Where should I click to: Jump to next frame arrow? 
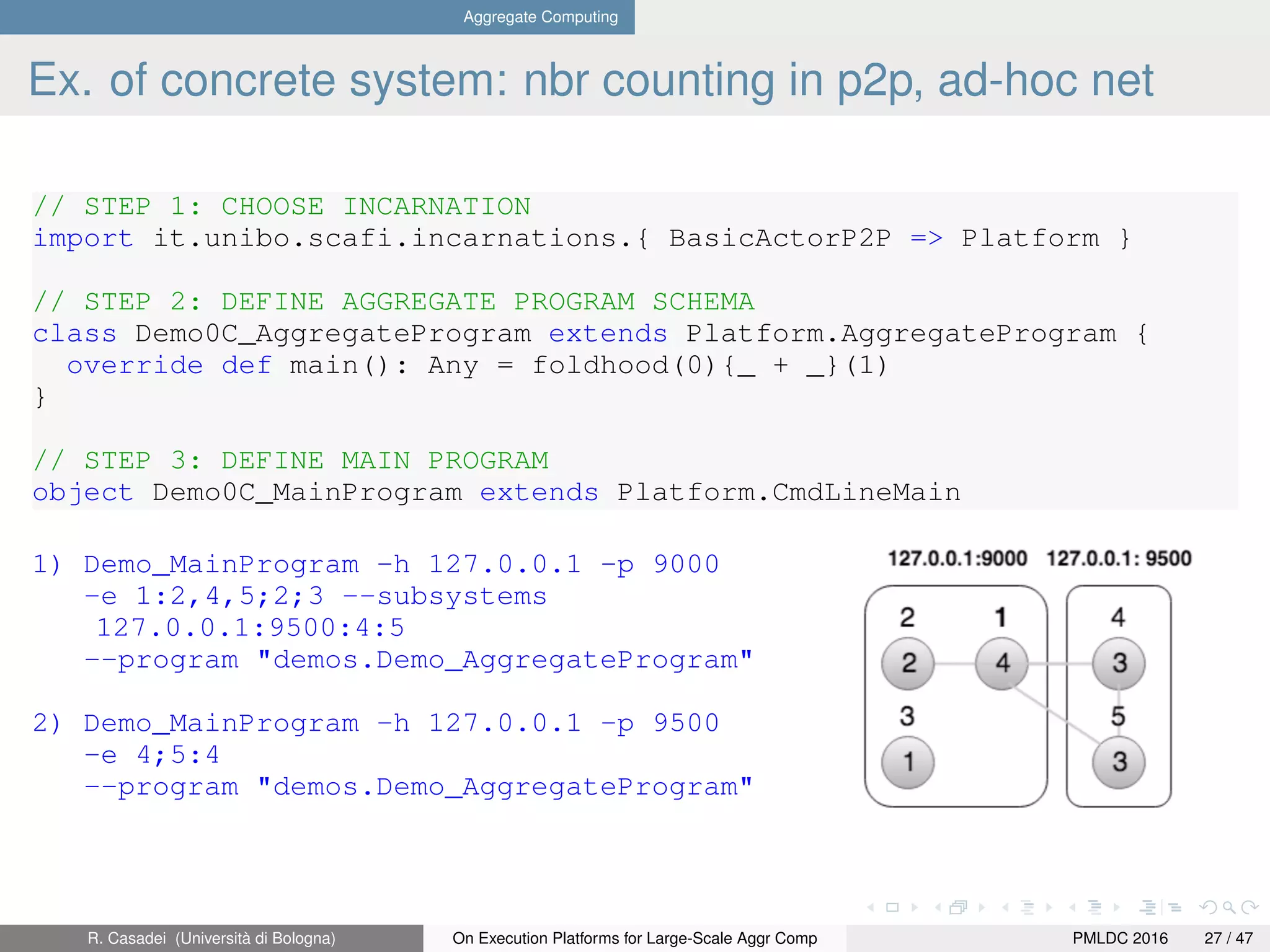(982, 907)
